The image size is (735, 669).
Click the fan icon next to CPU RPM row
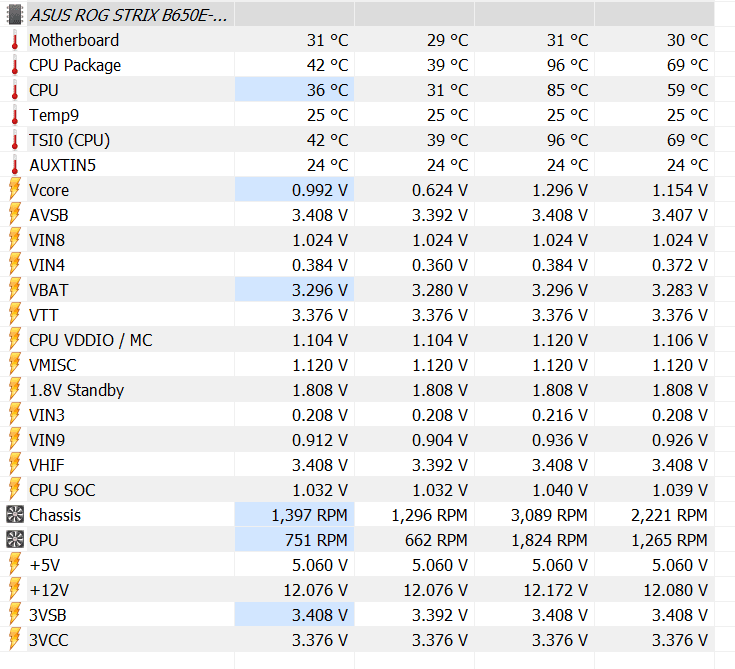pos(15,540)
